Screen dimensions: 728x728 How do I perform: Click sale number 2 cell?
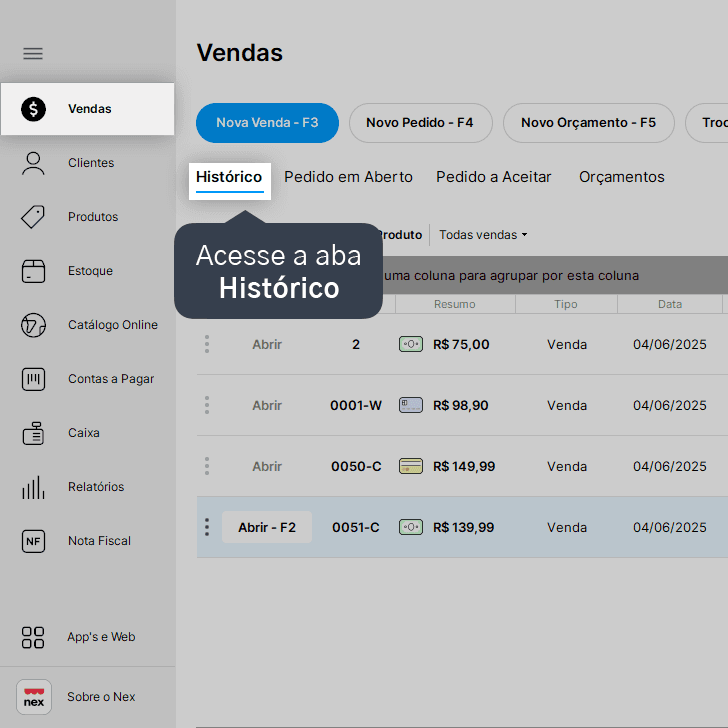[356, 344]
